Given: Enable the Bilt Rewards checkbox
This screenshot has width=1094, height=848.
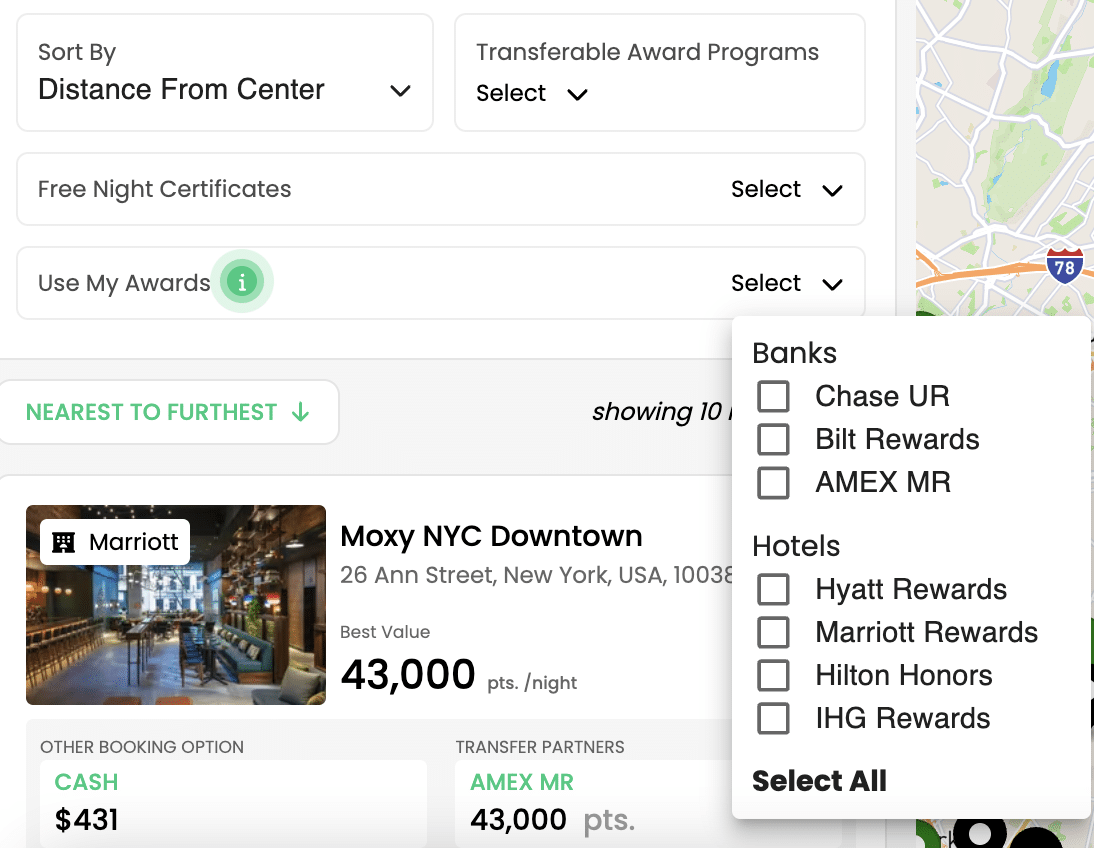Looking at the screenshot, I should pos(773,439).
